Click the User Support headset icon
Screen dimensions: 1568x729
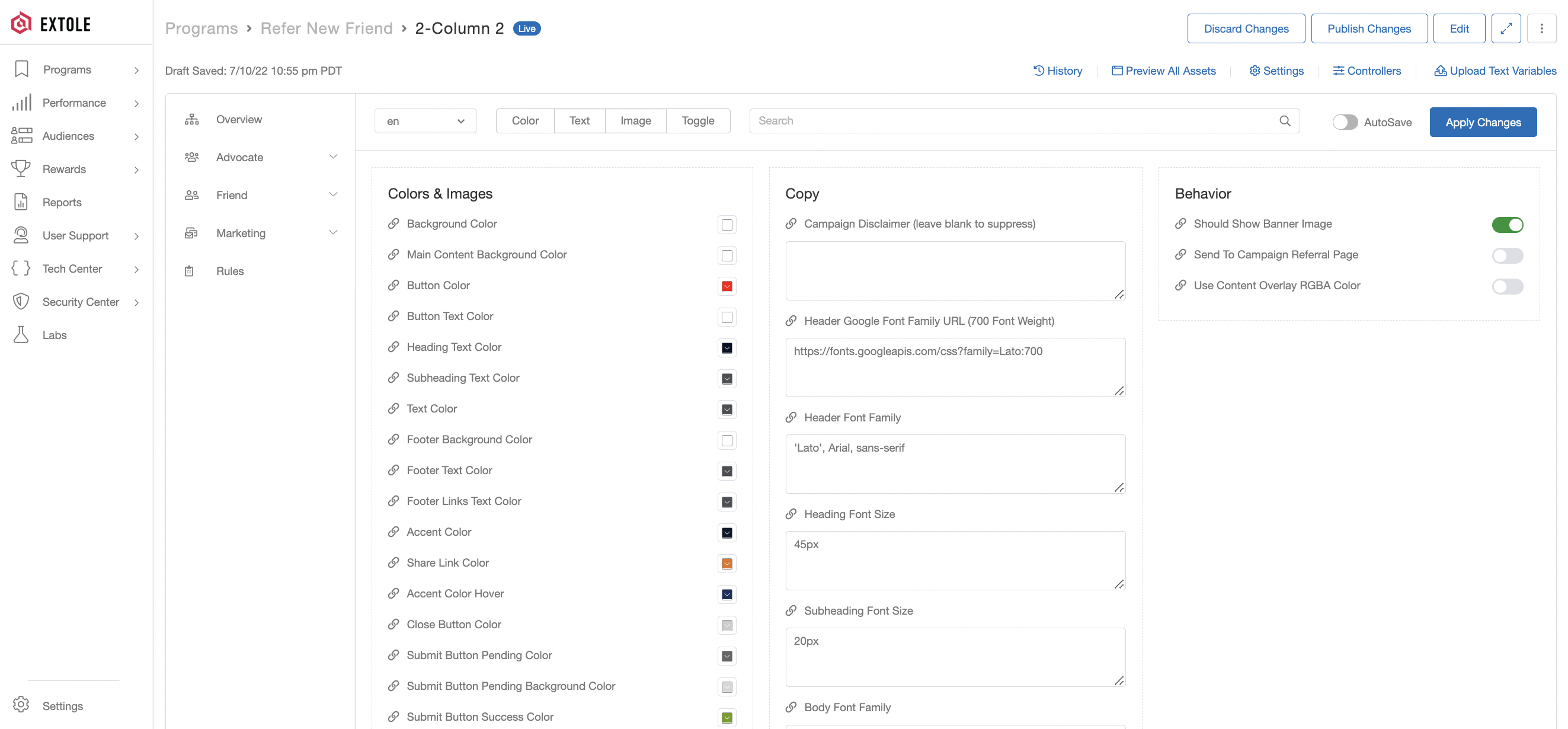click(x=21, y=235)
